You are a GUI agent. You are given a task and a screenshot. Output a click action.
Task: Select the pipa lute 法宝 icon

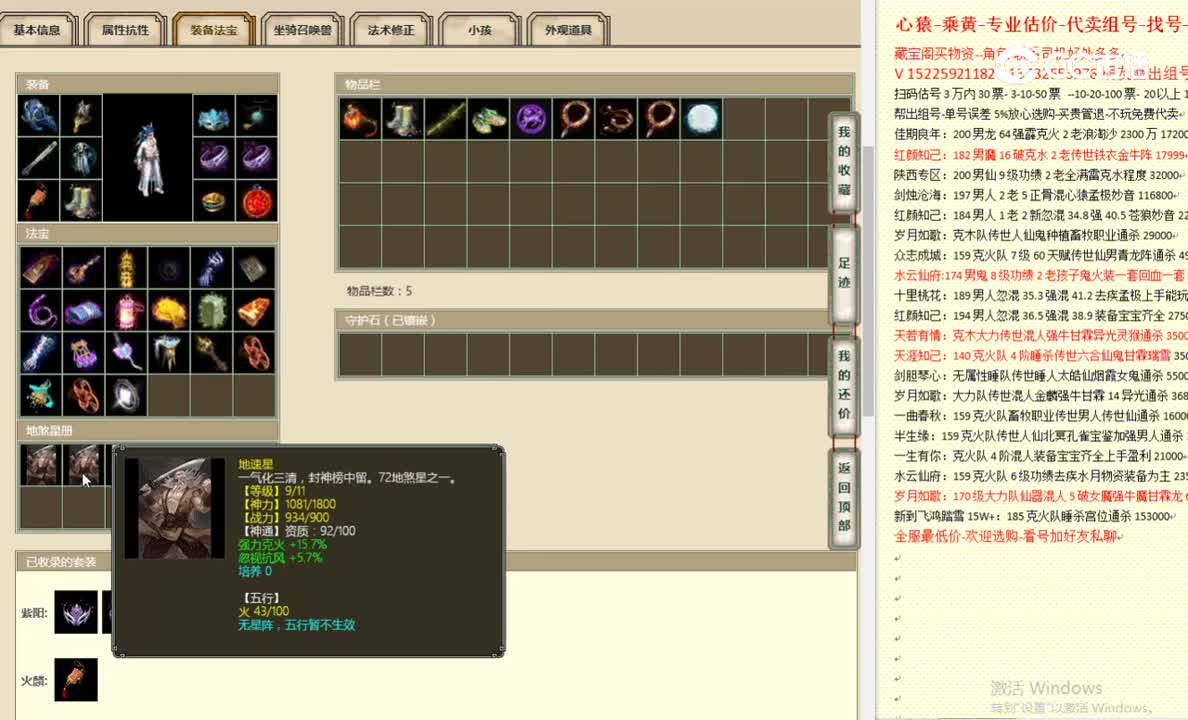(83, 267)
